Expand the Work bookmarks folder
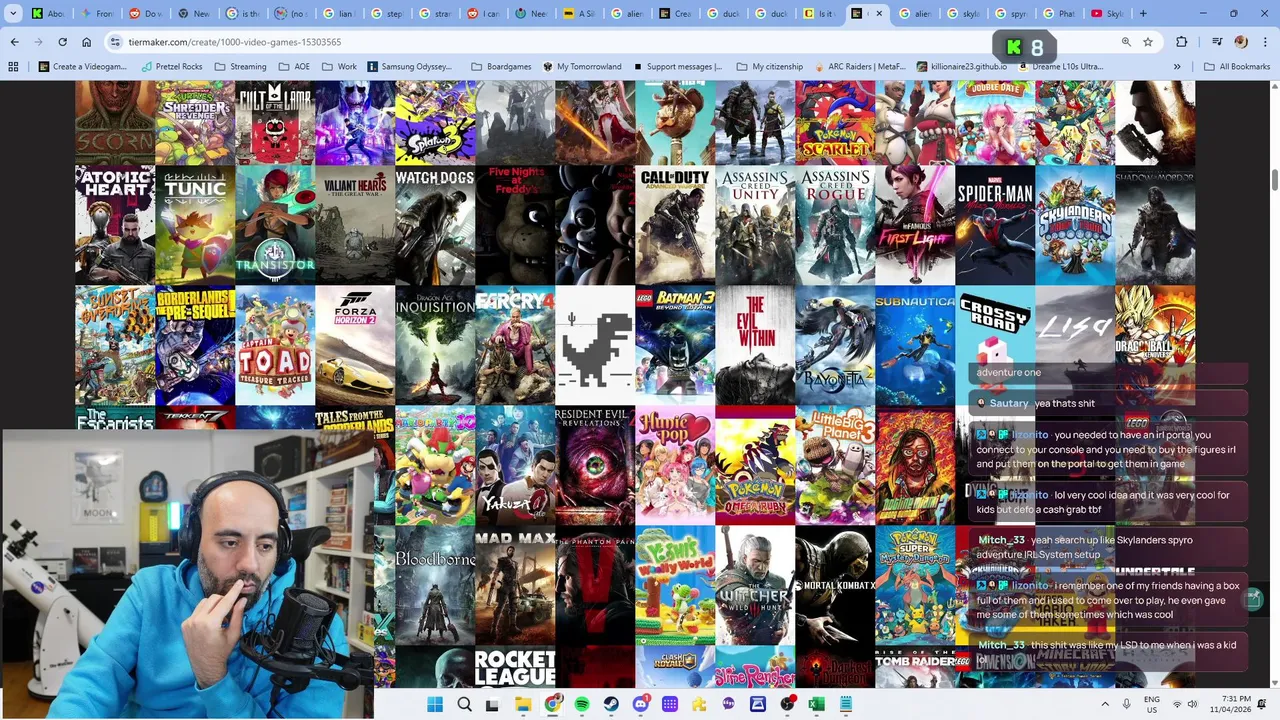This screenshot has width=1280, height=720. [338, 67]
